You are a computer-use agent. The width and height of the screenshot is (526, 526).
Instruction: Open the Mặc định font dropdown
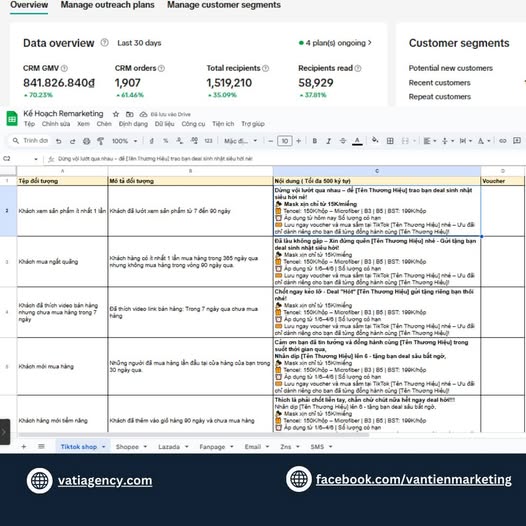click(x=241, y=141)
